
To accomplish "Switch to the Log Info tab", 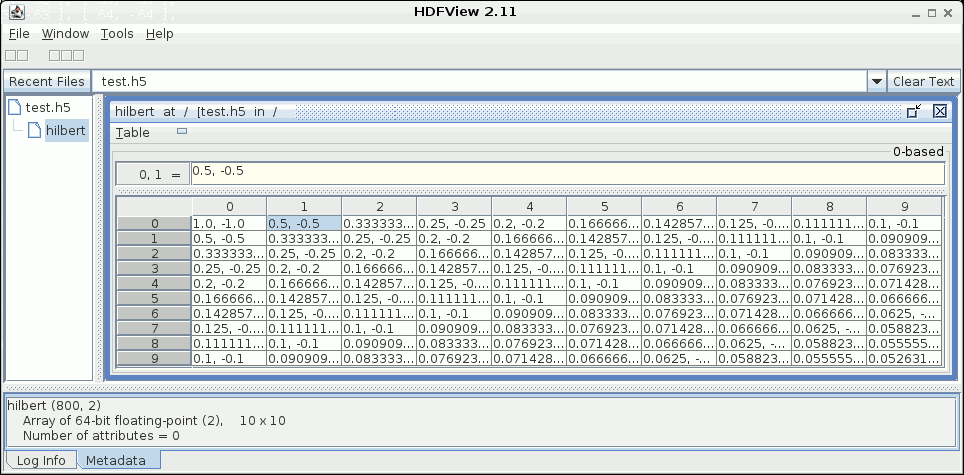I will coord(40,461).
